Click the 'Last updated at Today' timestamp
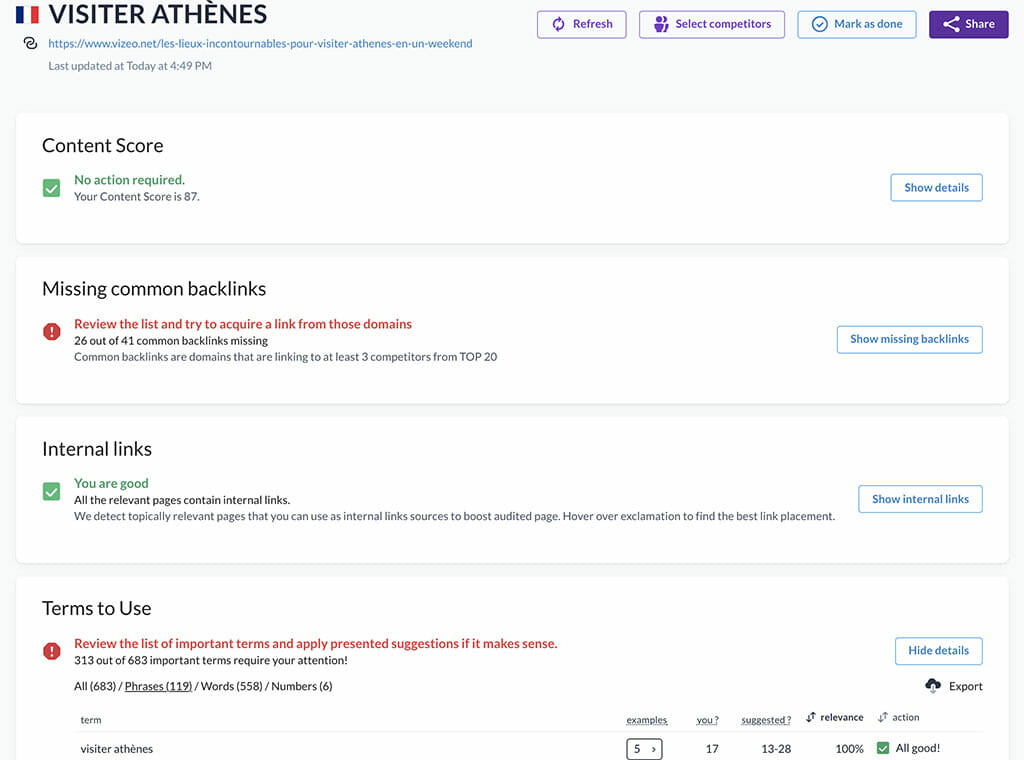The width and height of the screenshot is (1024, 760). tap(129, 65)
